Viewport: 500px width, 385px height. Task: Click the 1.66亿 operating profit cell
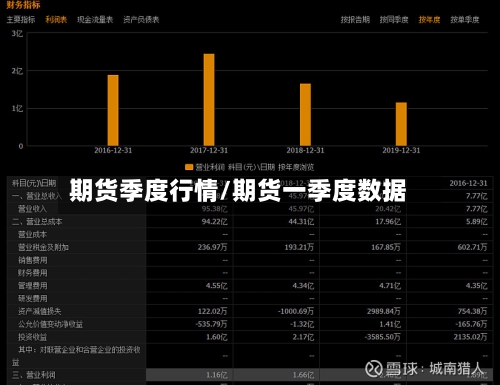pyautogui.click(x=303, y=375)
